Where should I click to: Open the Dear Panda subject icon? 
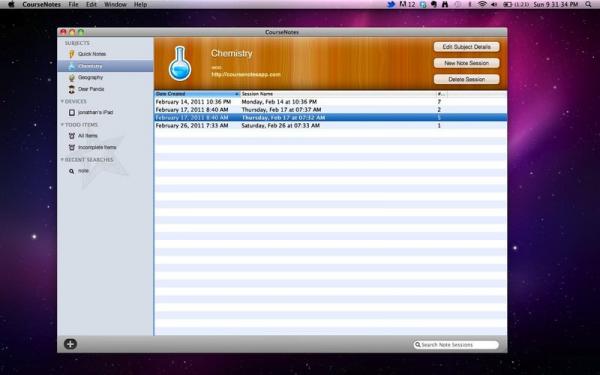pyautogui.click(x=72, y=89)
